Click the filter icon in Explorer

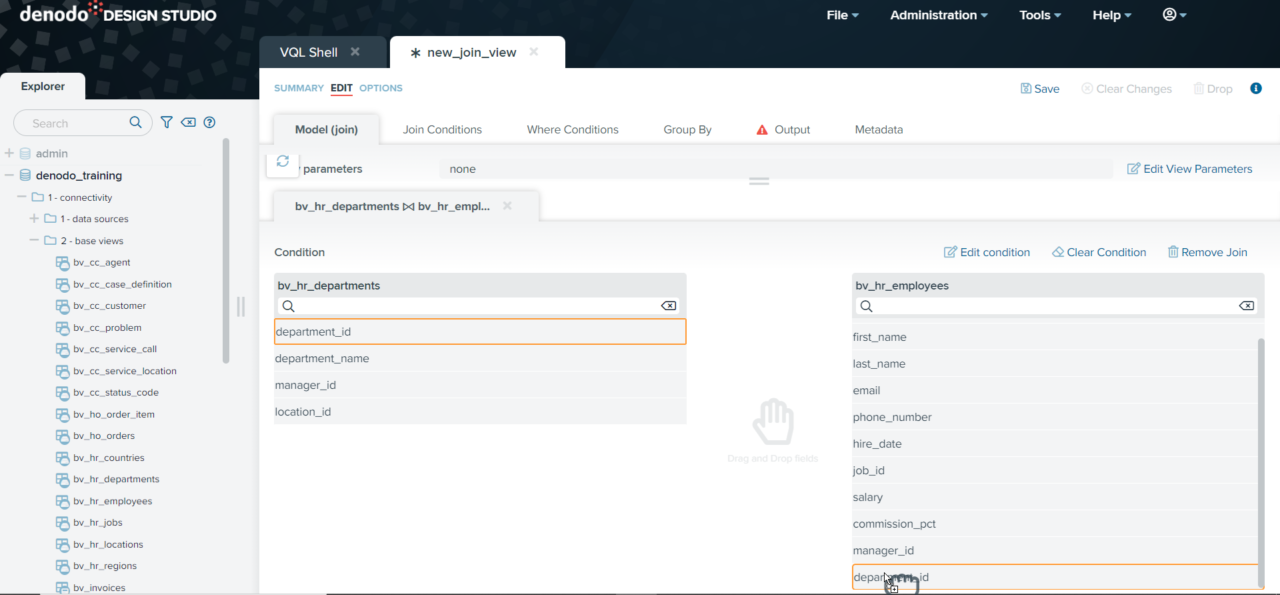[x=167, y=123]
